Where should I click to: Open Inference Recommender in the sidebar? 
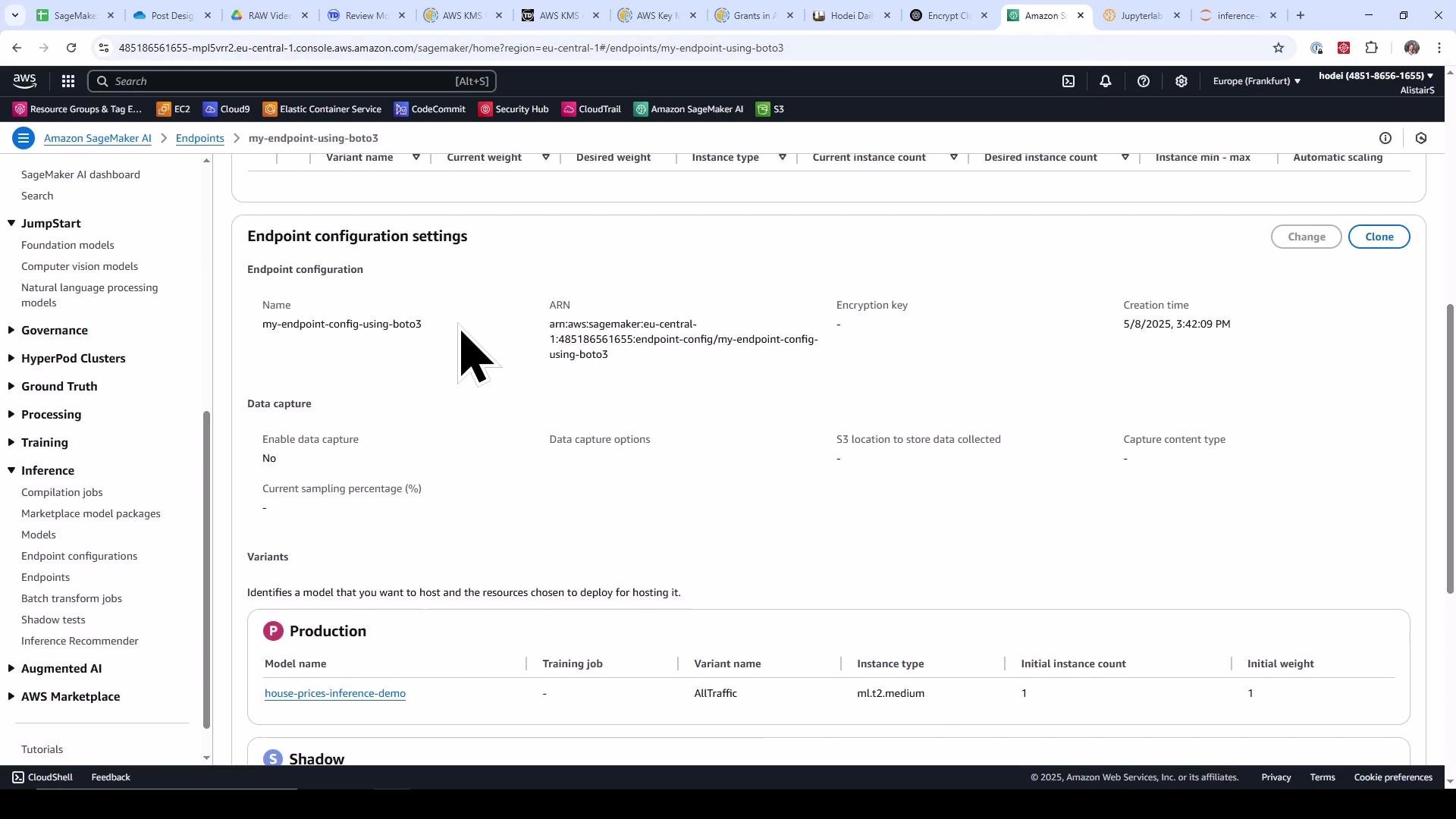[x=80, y=641]
